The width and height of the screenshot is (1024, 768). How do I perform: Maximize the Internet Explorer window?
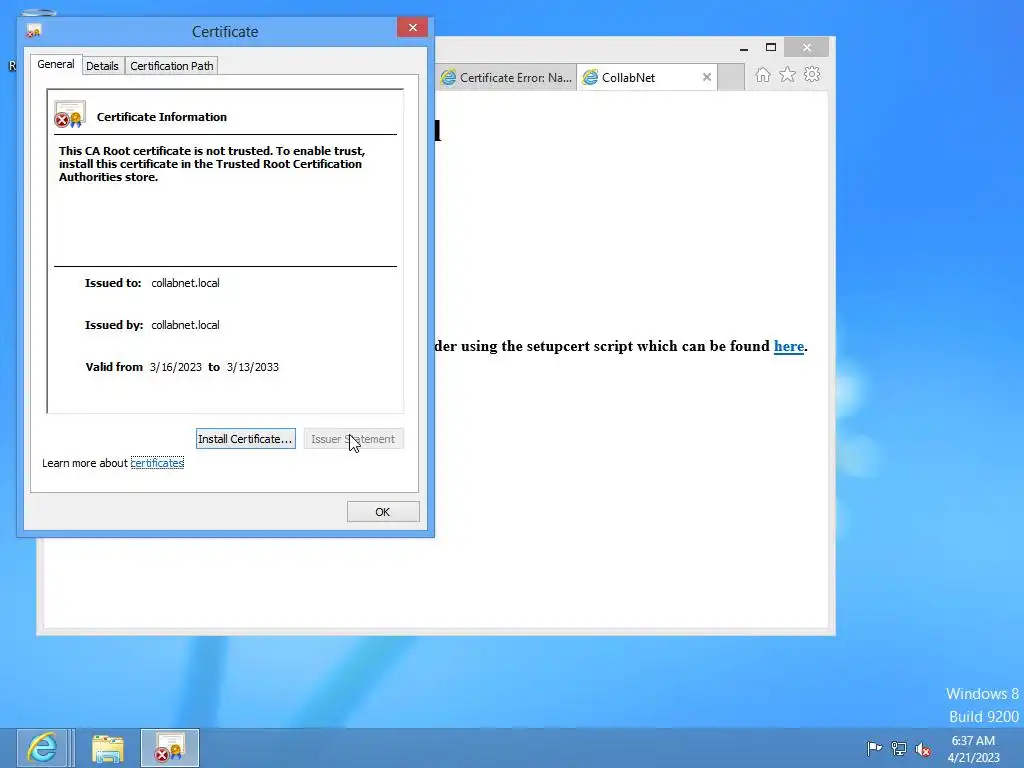771,48
